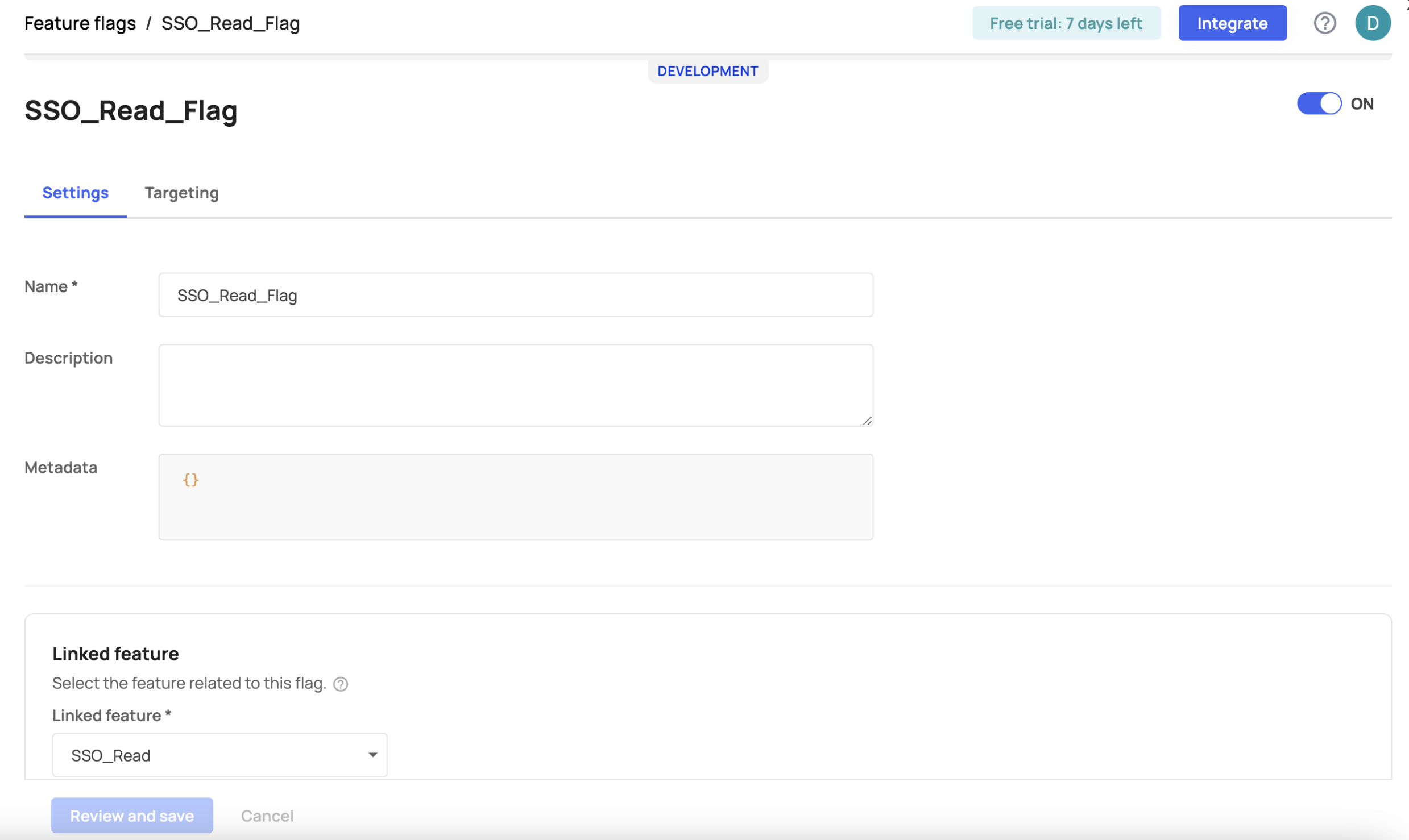The height and width of the screenshot is (840, 1409).
Task: Click the Name input field
Action: click(x=516, y=294)
